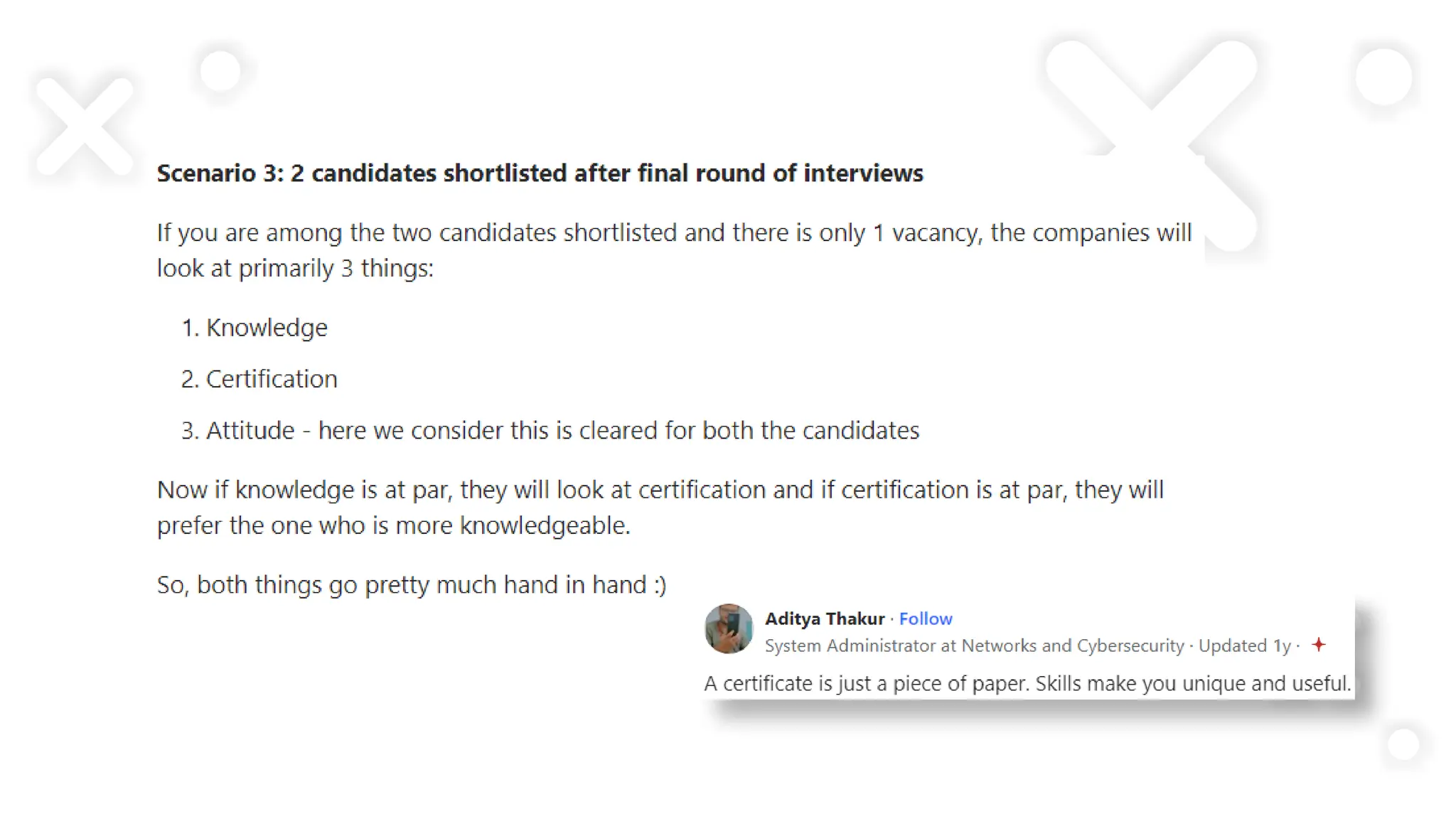This screenshot has width=1456, height=819.
Task: Click the Scenario 3 bold heading
Action: 540,173
